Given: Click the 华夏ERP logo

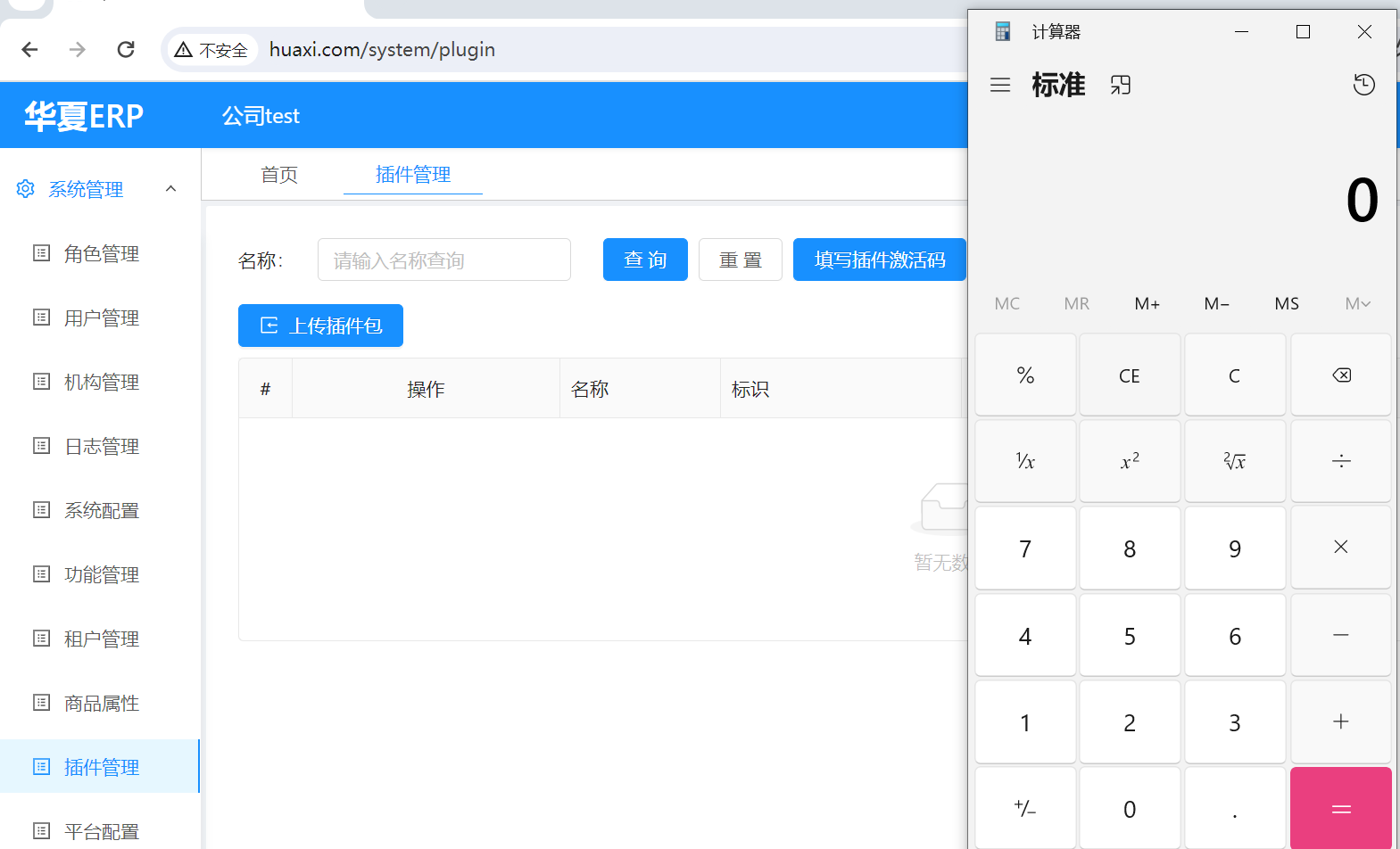Looking at the screenshot, I should coord(84,116).
